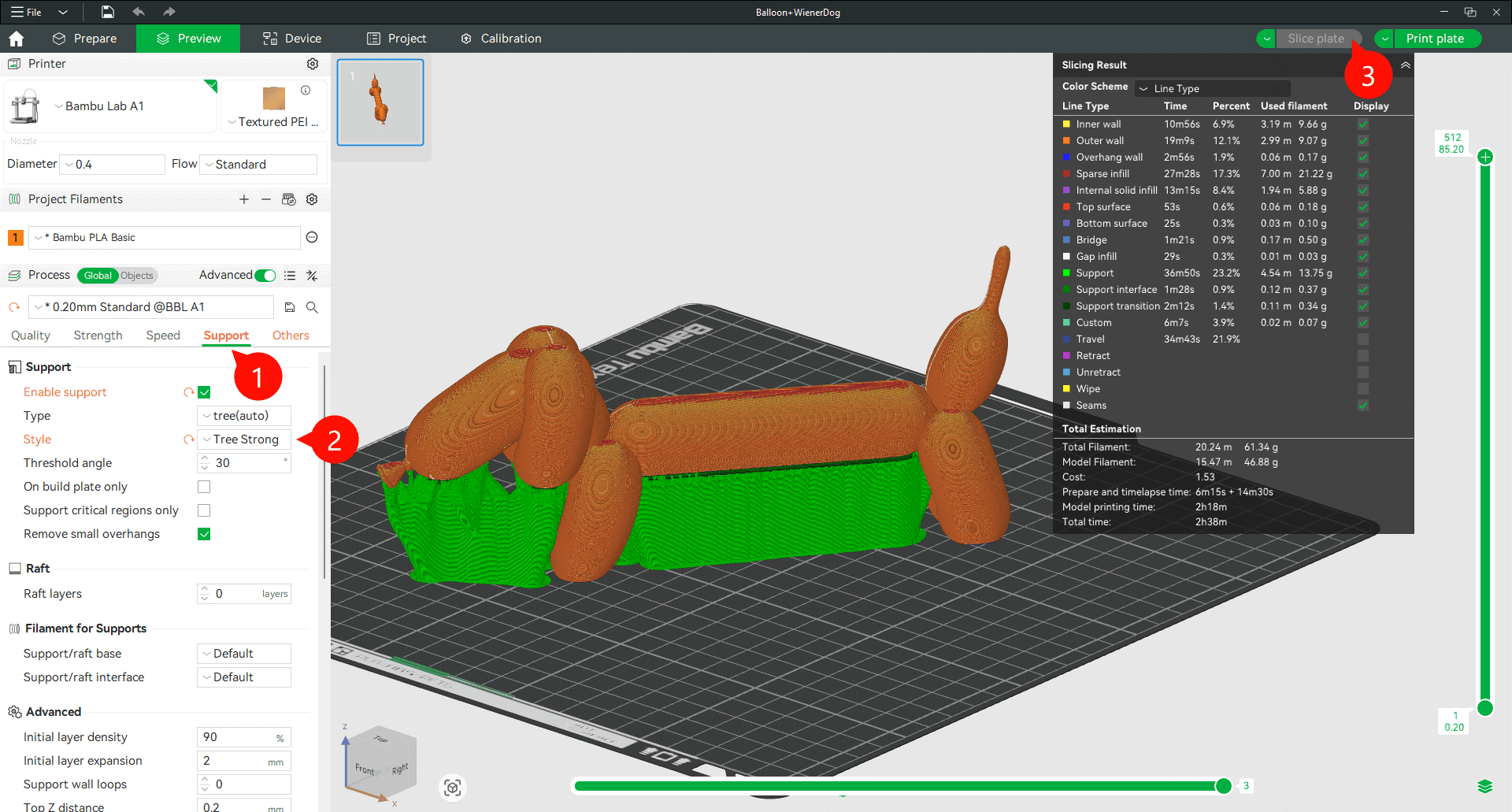The width and height of the screenshot is (1512, 812).
Task: Remove a filament with the minus icon
Action: pyautogui.click(x=266, y=199)
